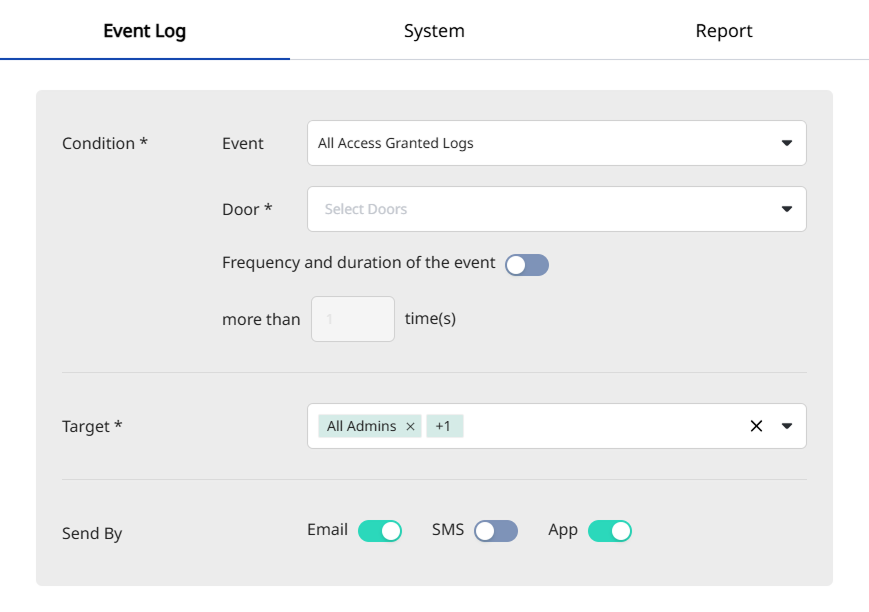Clear all selected targets with the X icon

click(x=756, y=426)
